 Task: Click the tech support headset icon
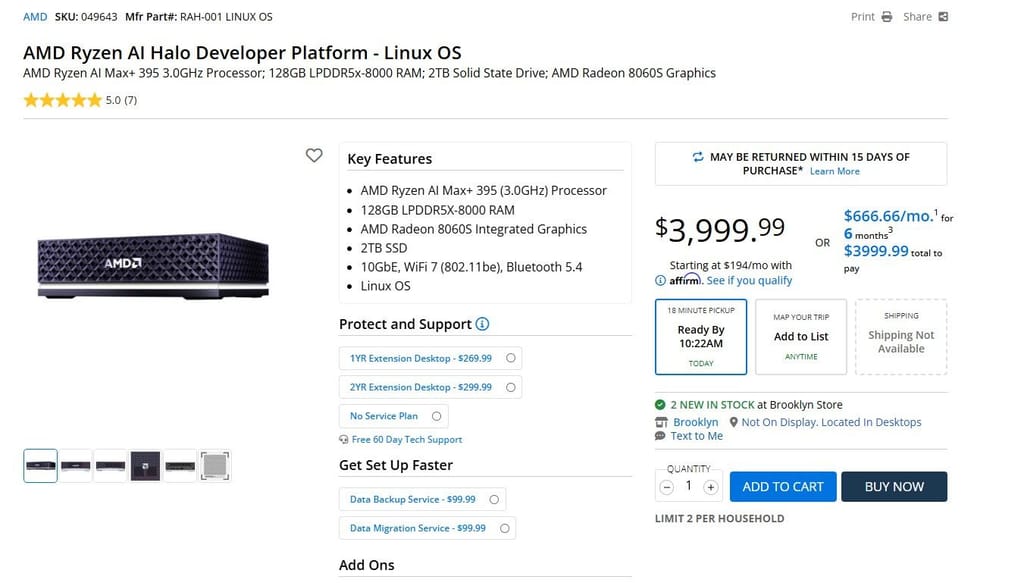pos(344,439)
